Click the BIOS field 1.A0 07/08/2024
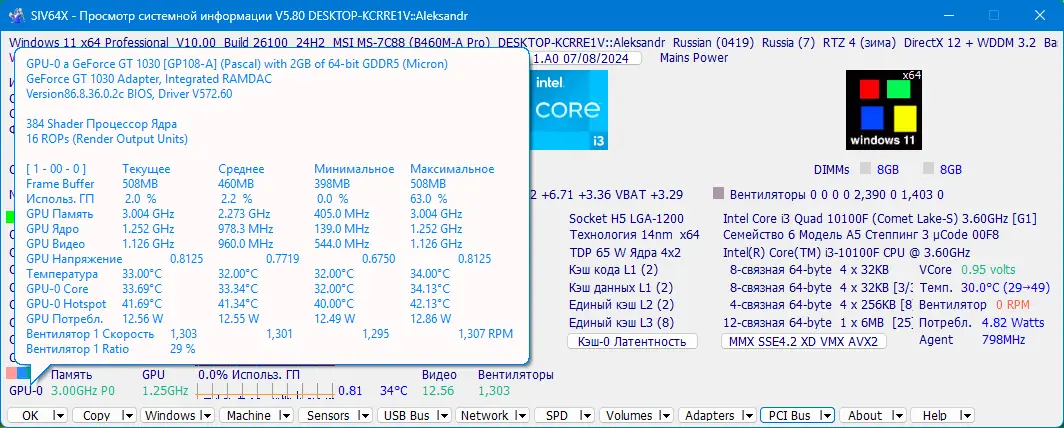Viewport: 1064px width, 428px height. tap(586, 58)
